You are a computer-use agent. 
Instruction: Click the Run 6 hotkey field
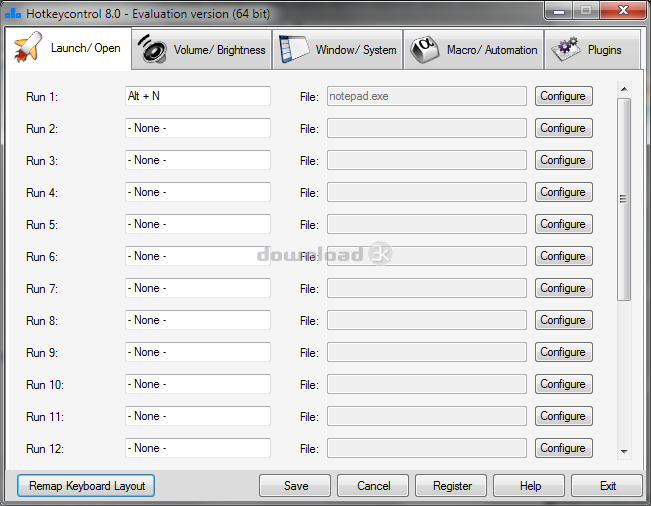click(x=198, y=256)
